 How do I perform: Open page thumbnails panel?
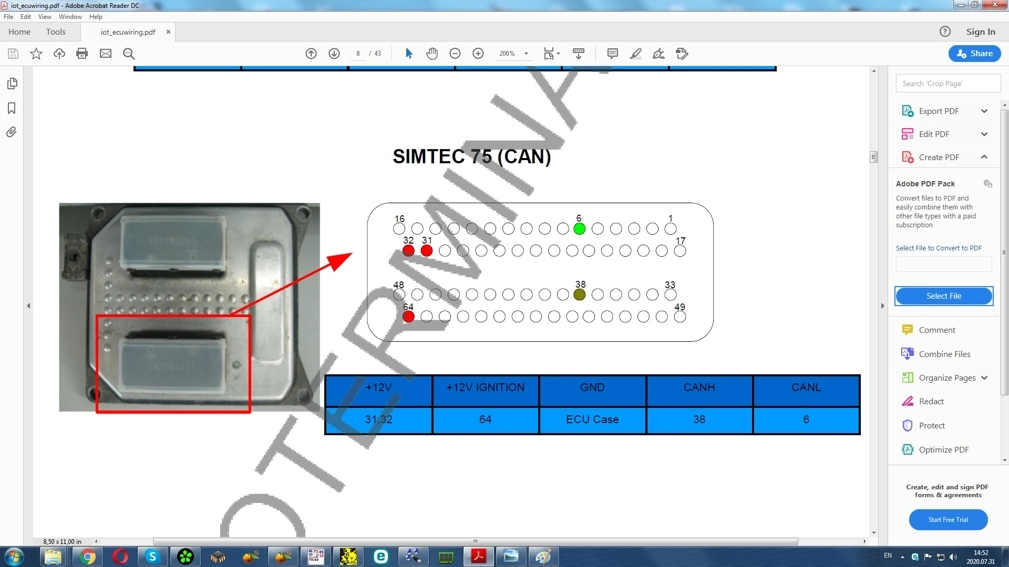[x=12, y=84]
